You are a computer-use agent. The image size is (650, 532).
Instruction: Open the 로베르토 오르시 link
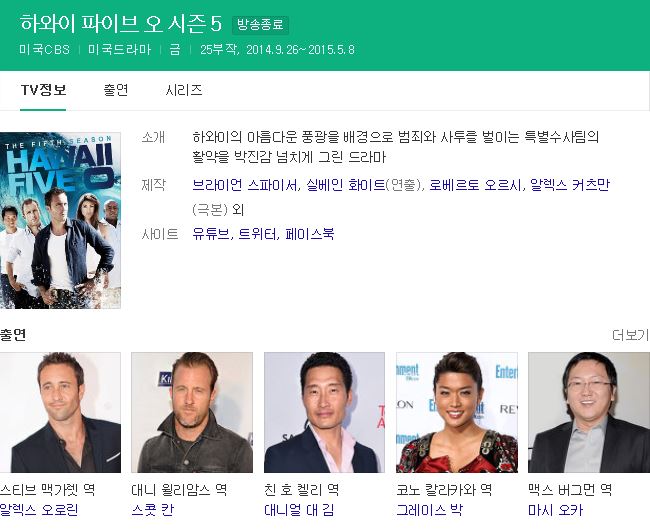click(474, 185)
